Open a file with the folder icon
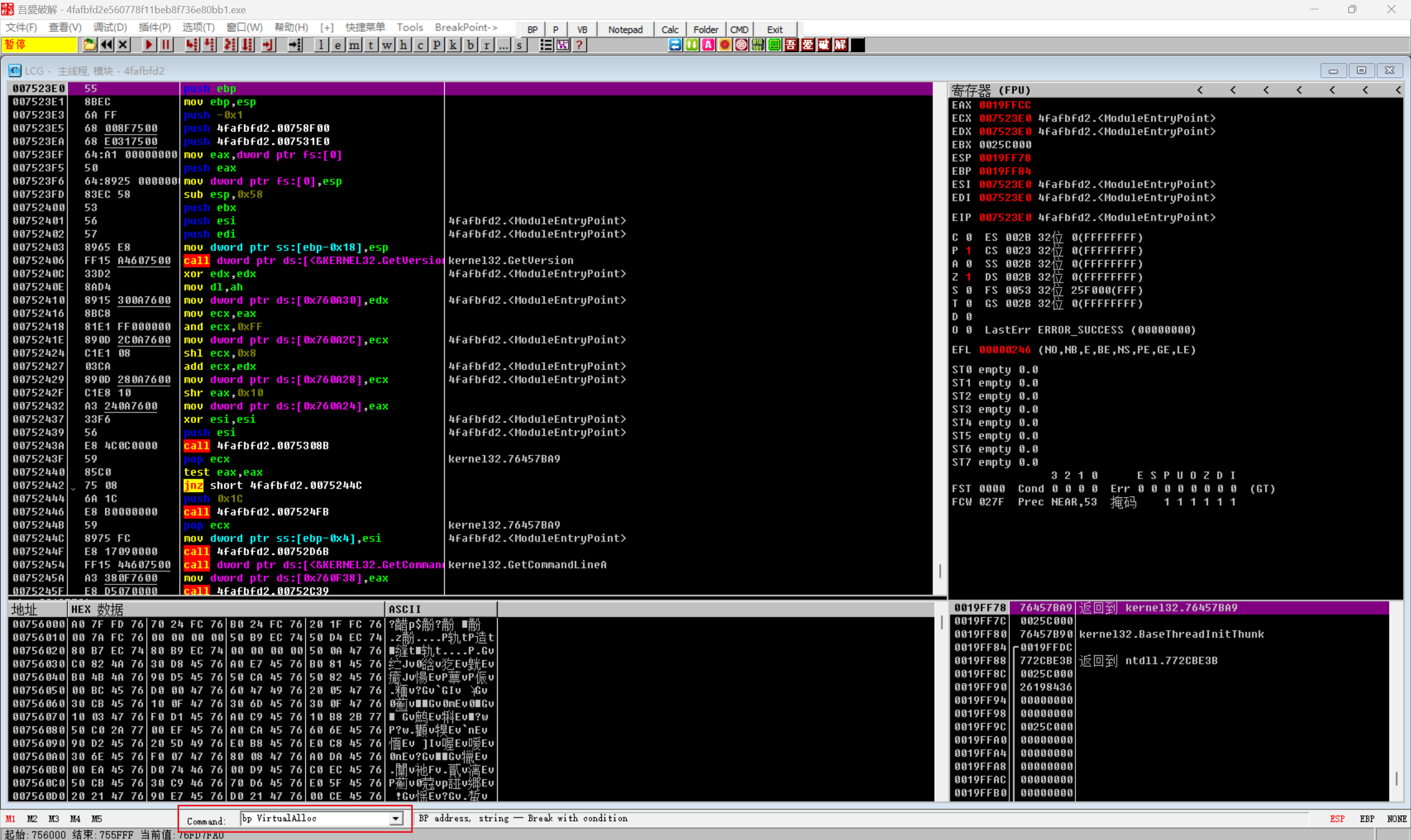The height and width of the screenshot is (840, 1411). (x=89, y=45)
